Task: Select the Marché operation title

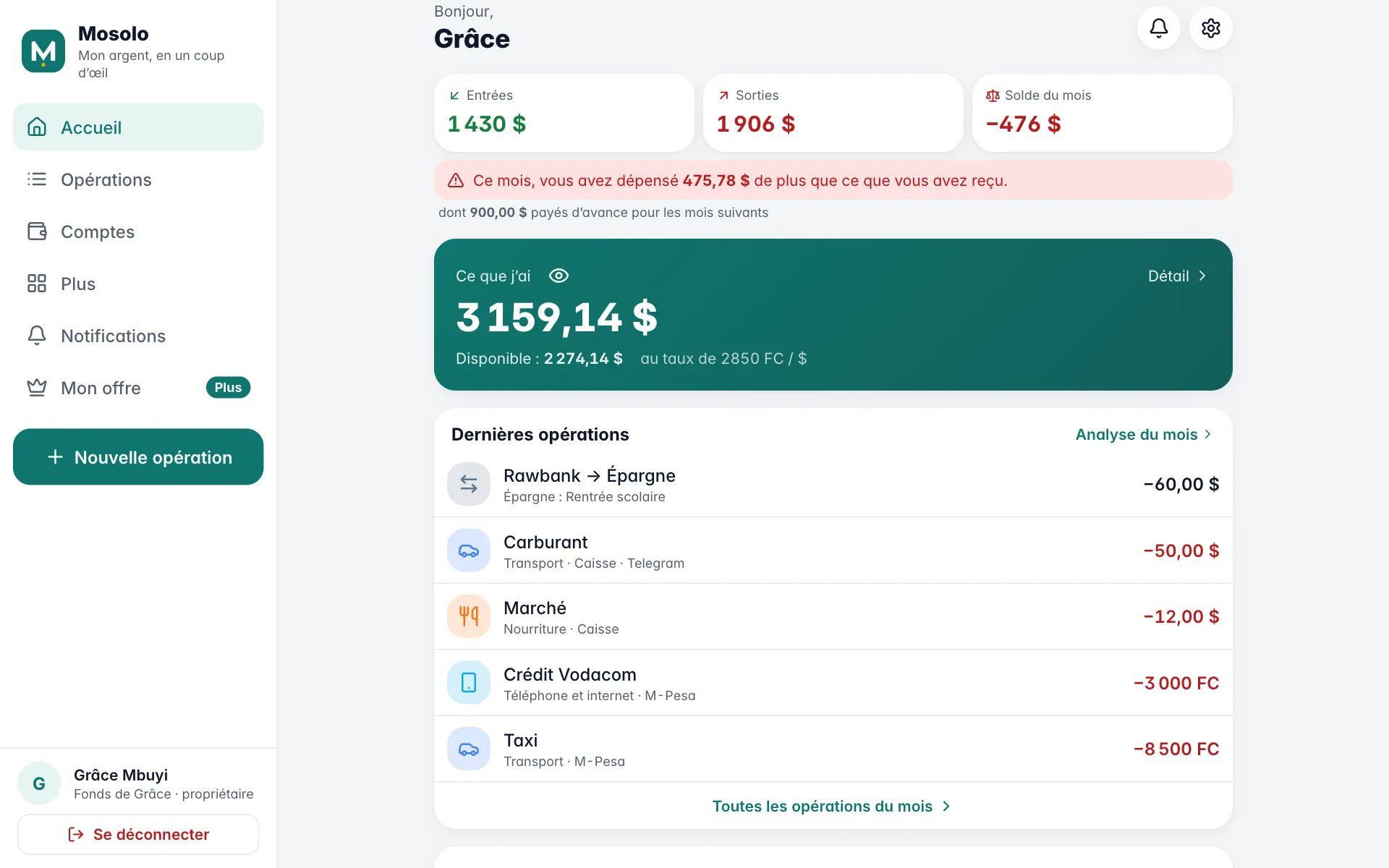Action: click(x=535, y=608)
